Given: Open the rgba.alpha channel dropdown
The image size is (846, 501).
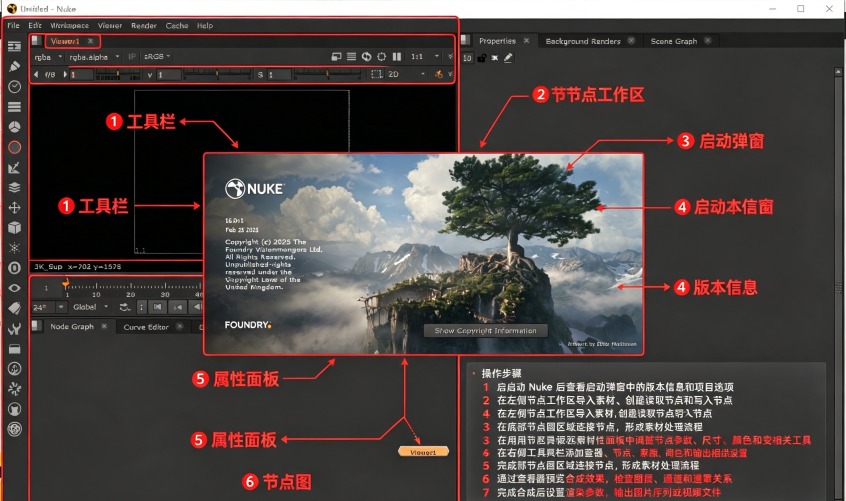Looking at the screenshot, I should point(94,57).
